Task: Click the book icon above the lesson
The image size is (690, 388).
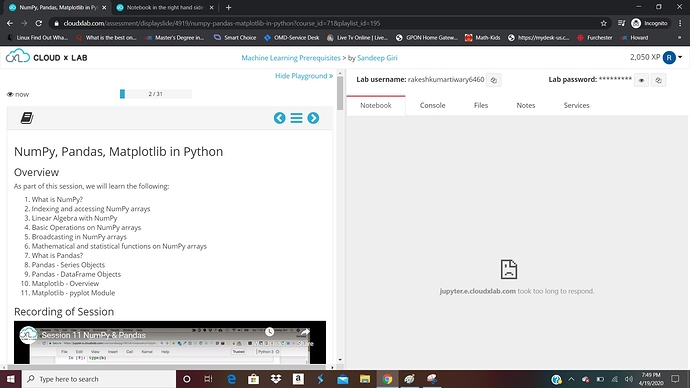Action: (27, 118)
